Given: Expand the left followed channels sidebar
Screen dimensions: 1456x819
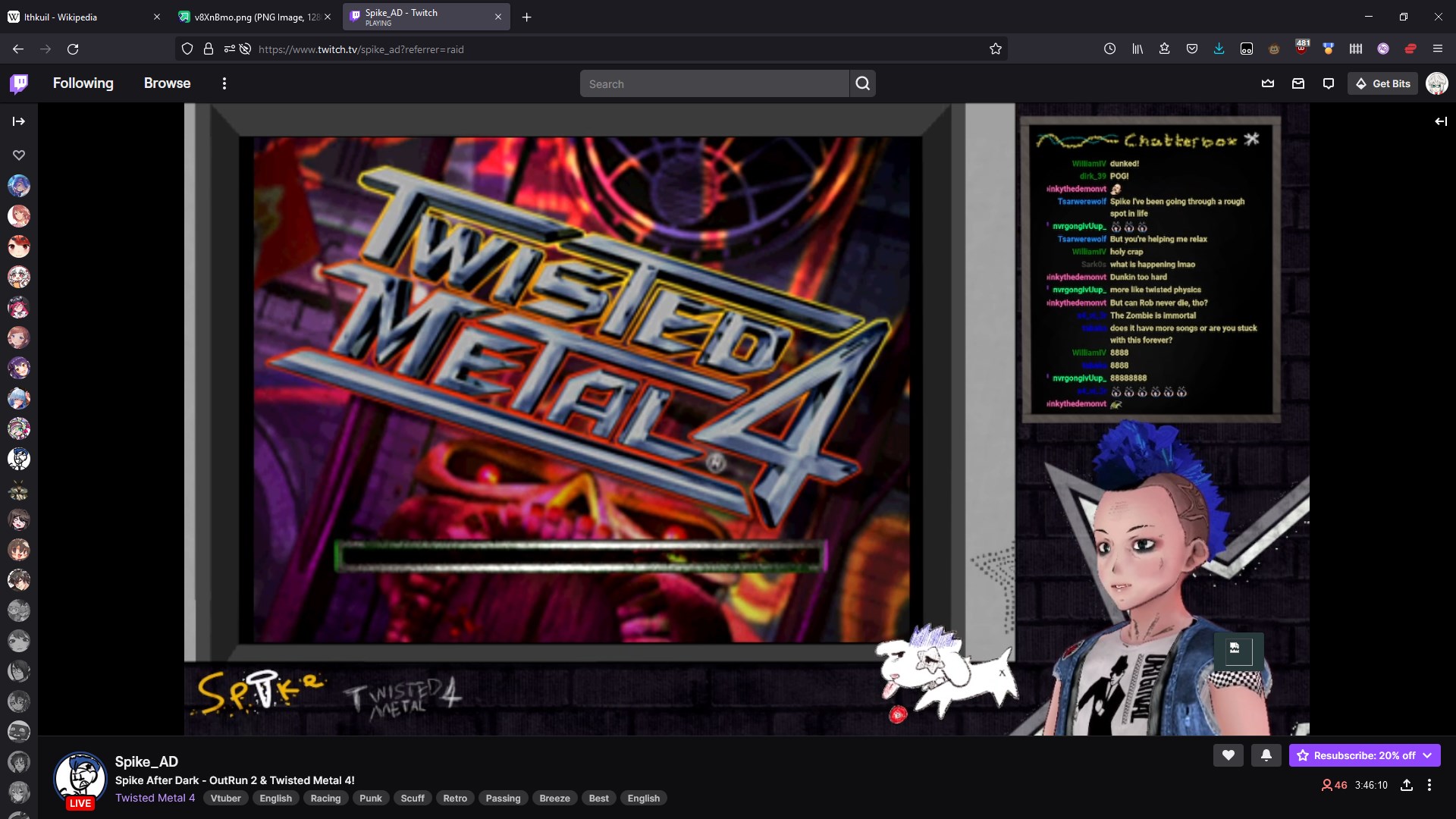Looking at the screenshot, I should click(19, 121).
